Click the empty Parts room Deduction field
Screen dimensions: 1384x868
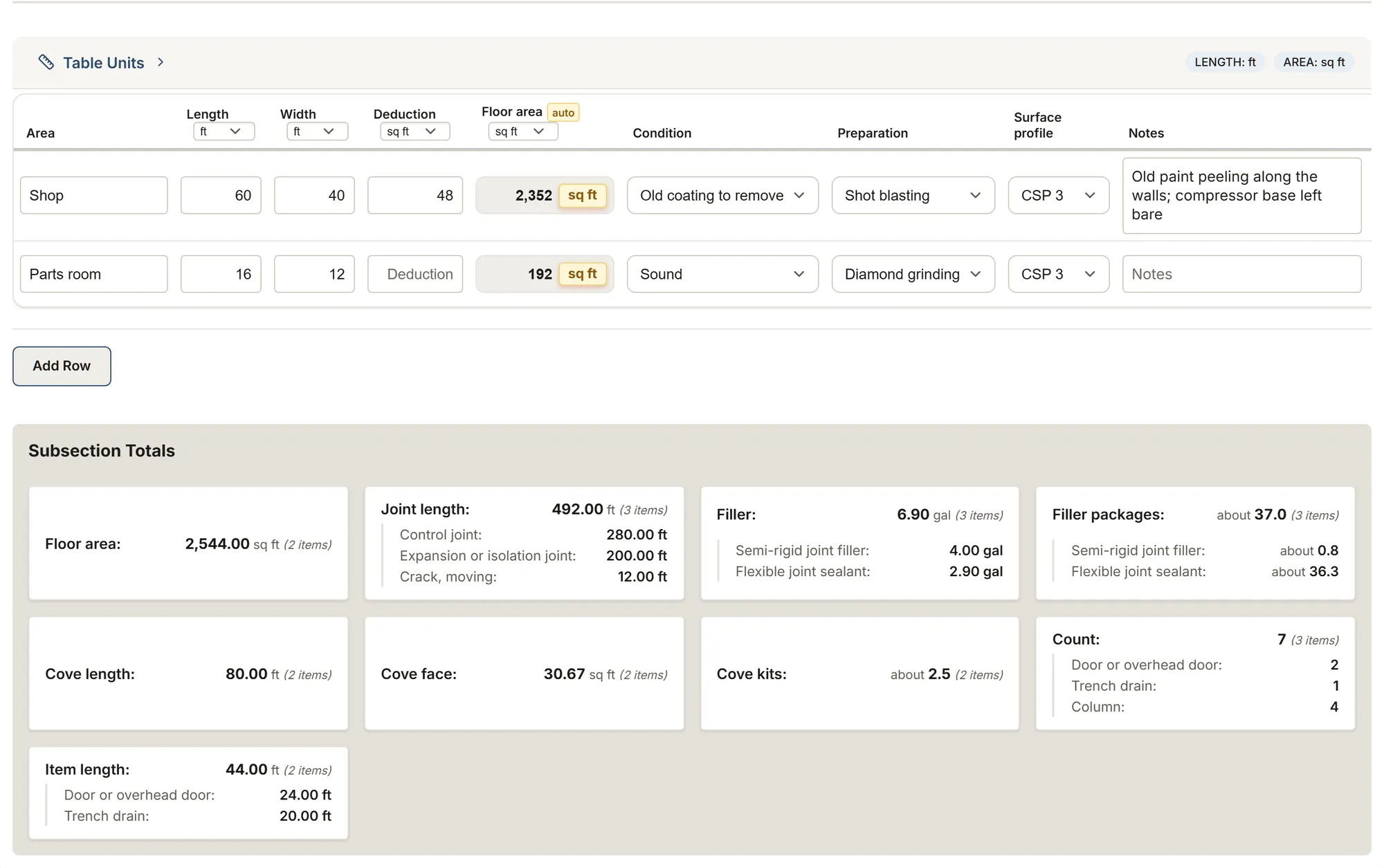[415, 274]
